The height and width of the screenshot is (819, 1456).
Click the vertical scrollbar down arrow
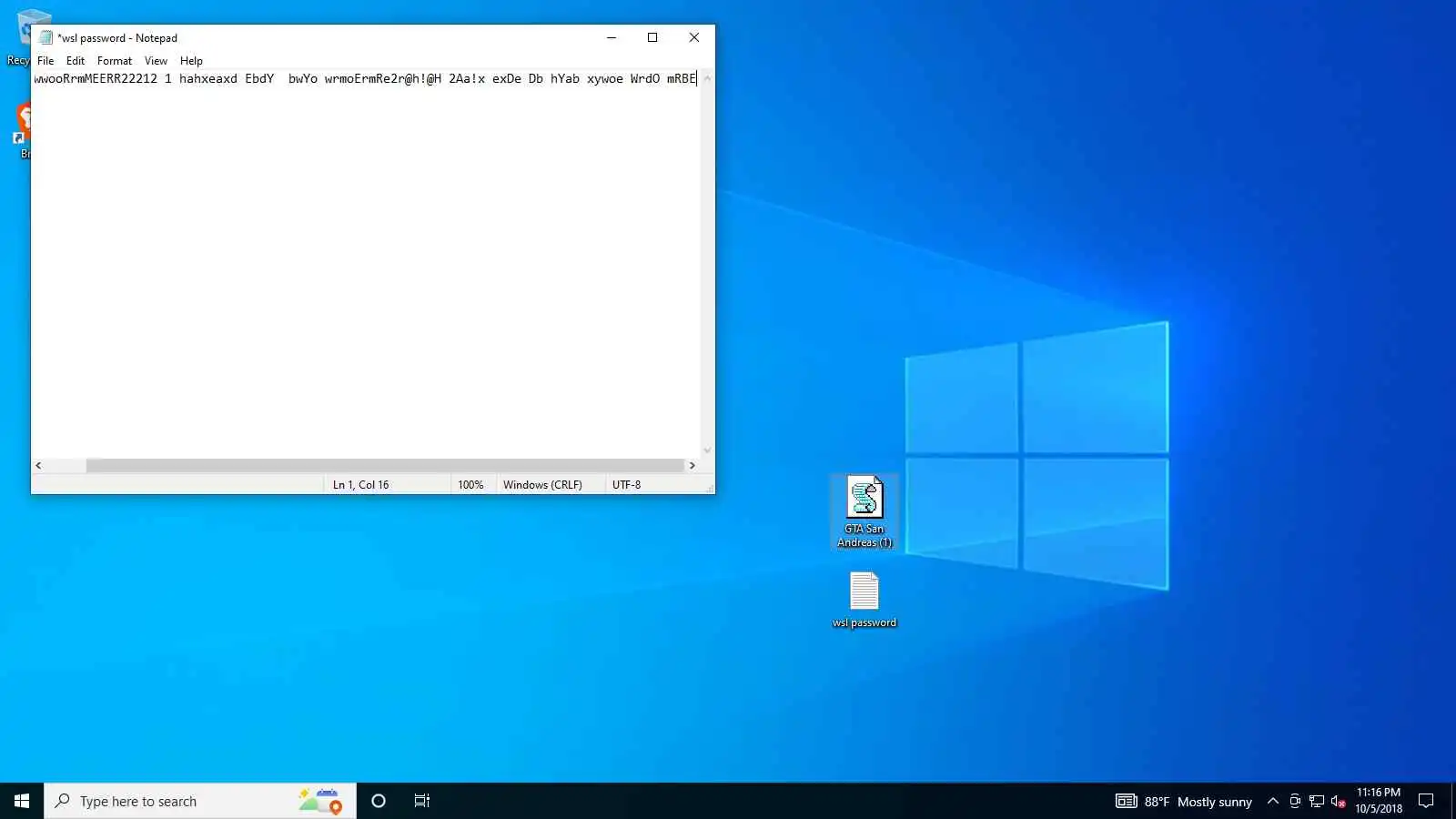click(x=707, y=450)
